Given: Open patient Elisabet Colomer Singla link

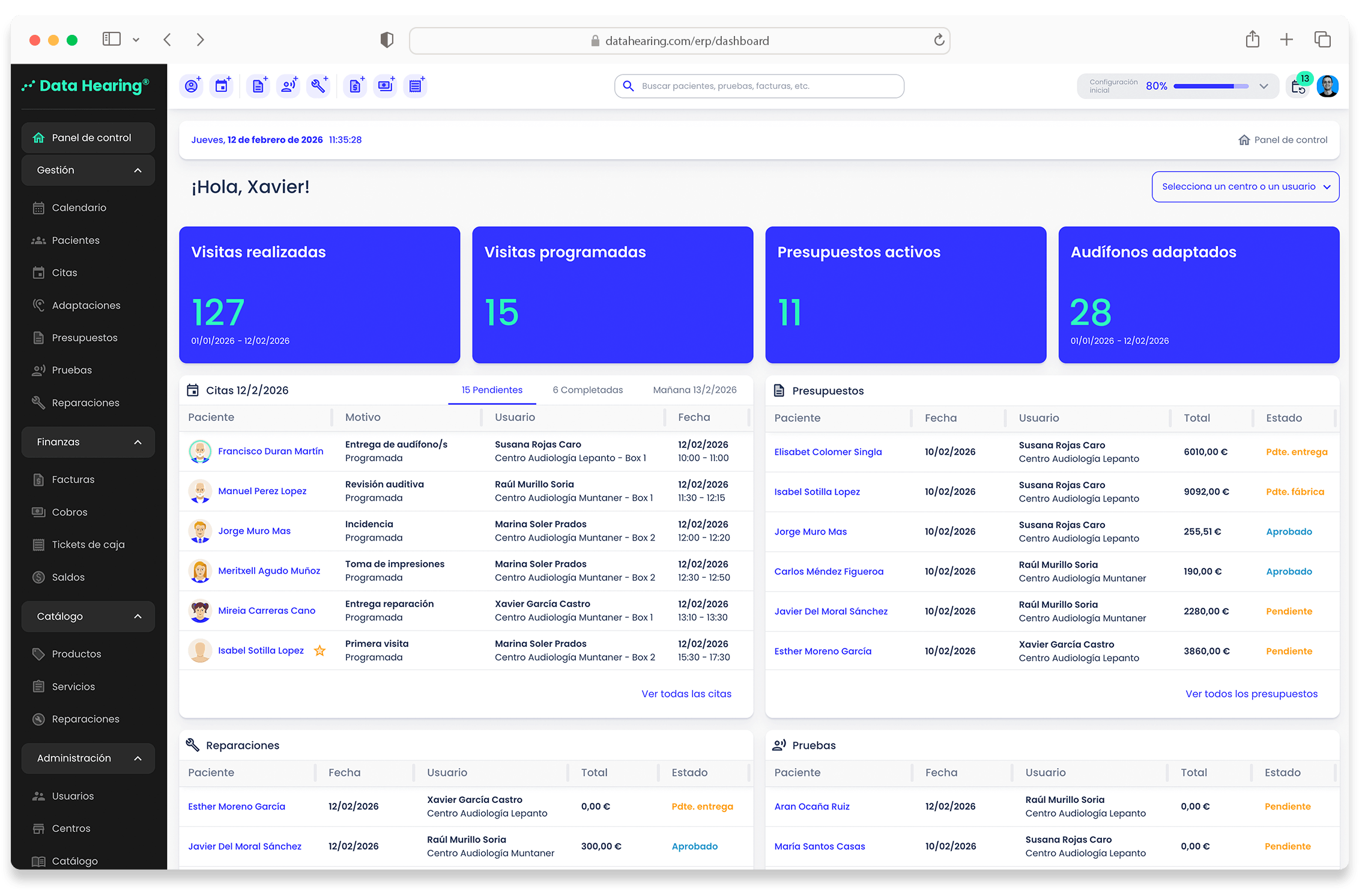Looking at the screenshot, I should pos(828,452).
